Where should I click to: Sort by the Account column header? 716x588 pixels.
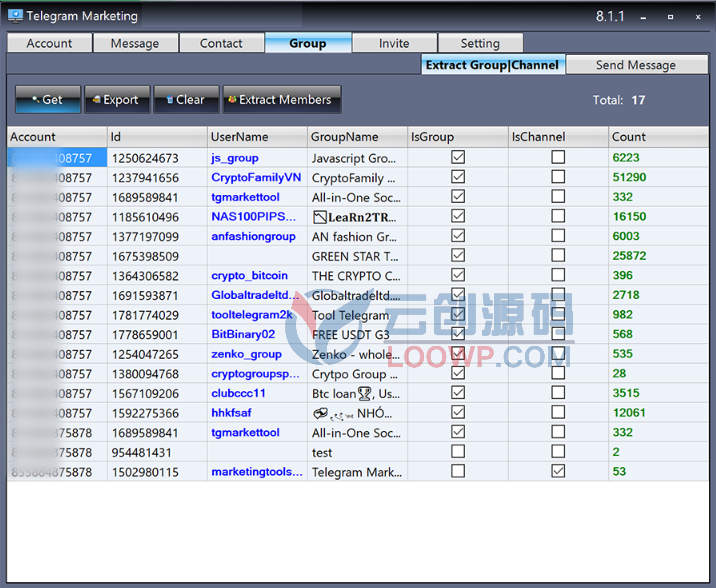[57, 137]
